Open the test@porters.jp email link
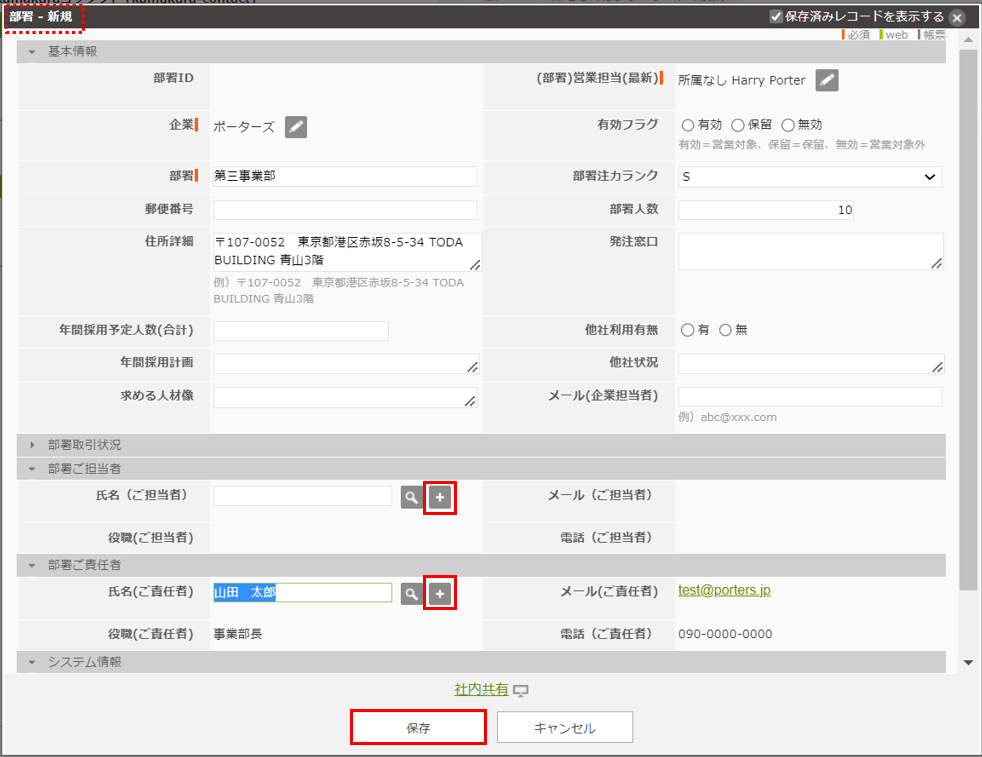 tap(724, 591)
